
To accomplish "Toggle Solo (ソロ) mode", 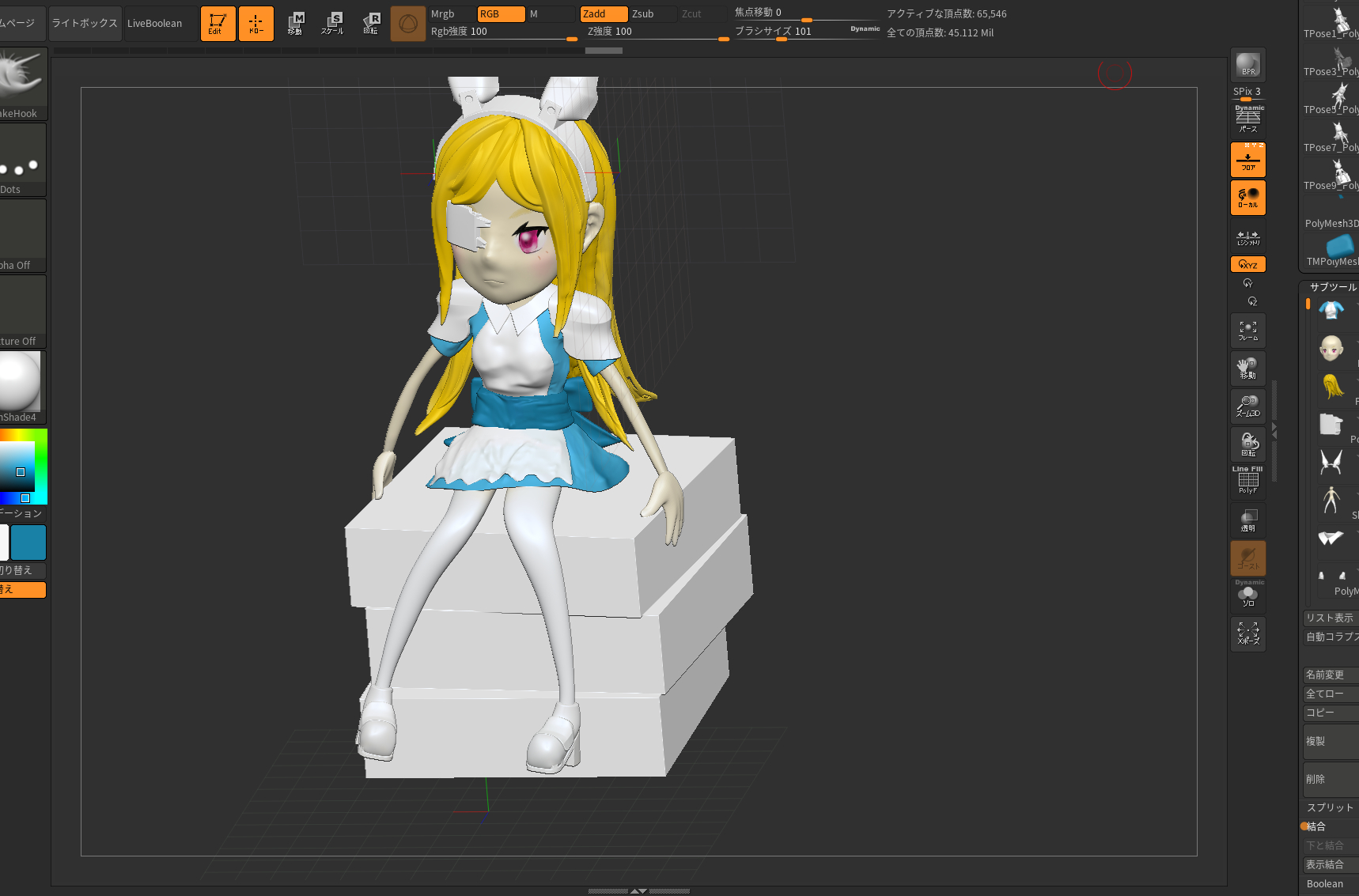I will [1248, 595].
